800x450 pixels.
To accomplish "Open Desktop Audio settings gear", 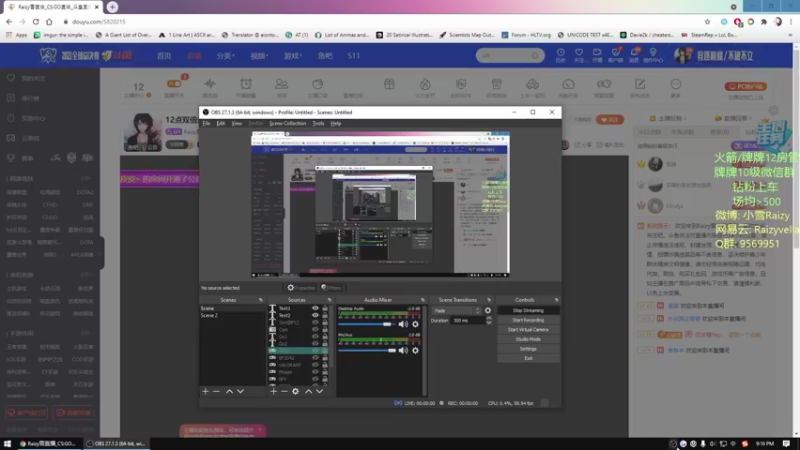I will tap(415, 324).
